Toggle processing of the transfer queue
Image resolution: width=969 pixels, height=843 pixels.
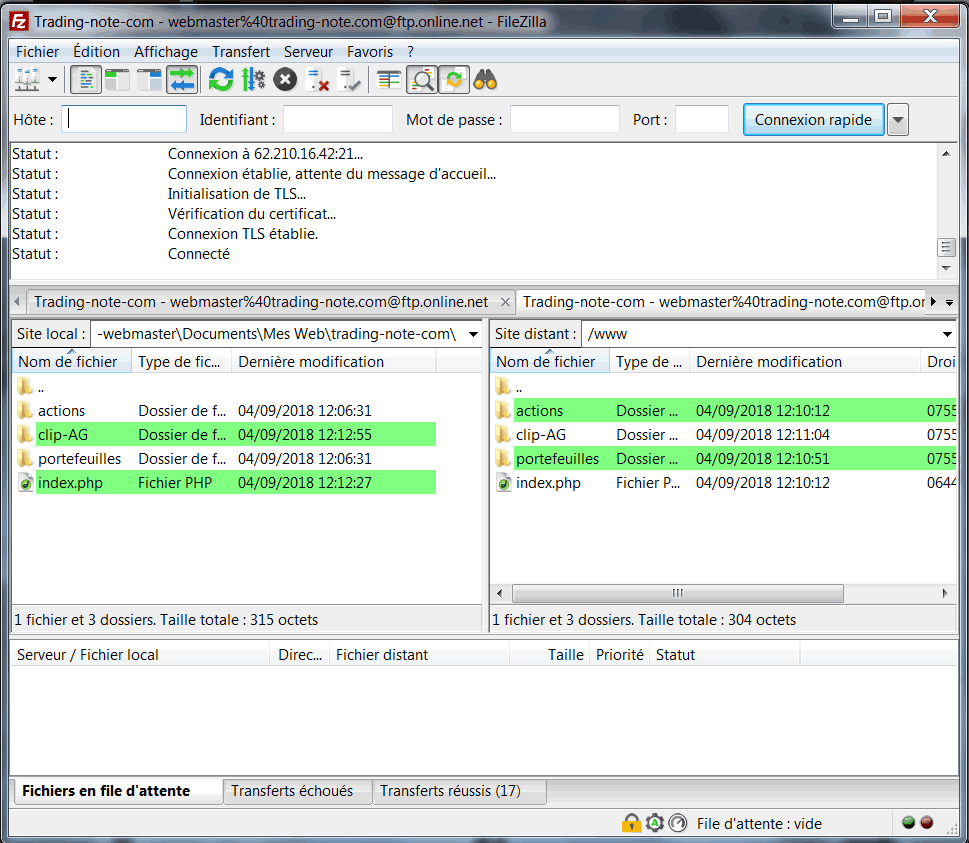[253, 80]
